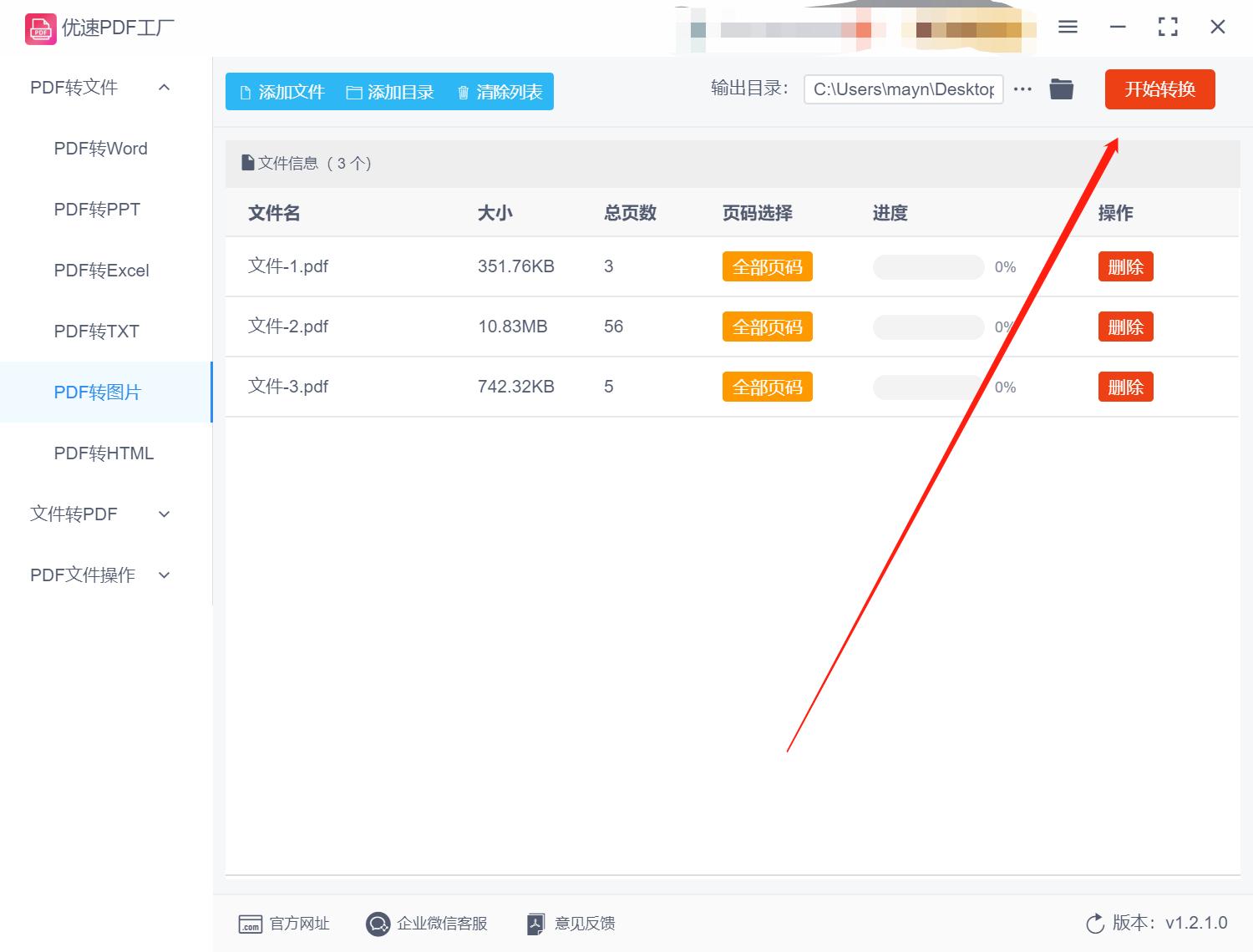Click the 清除列表 trash icon
1253x952 pixels.
pyautogui.click(x=464, y=92)
